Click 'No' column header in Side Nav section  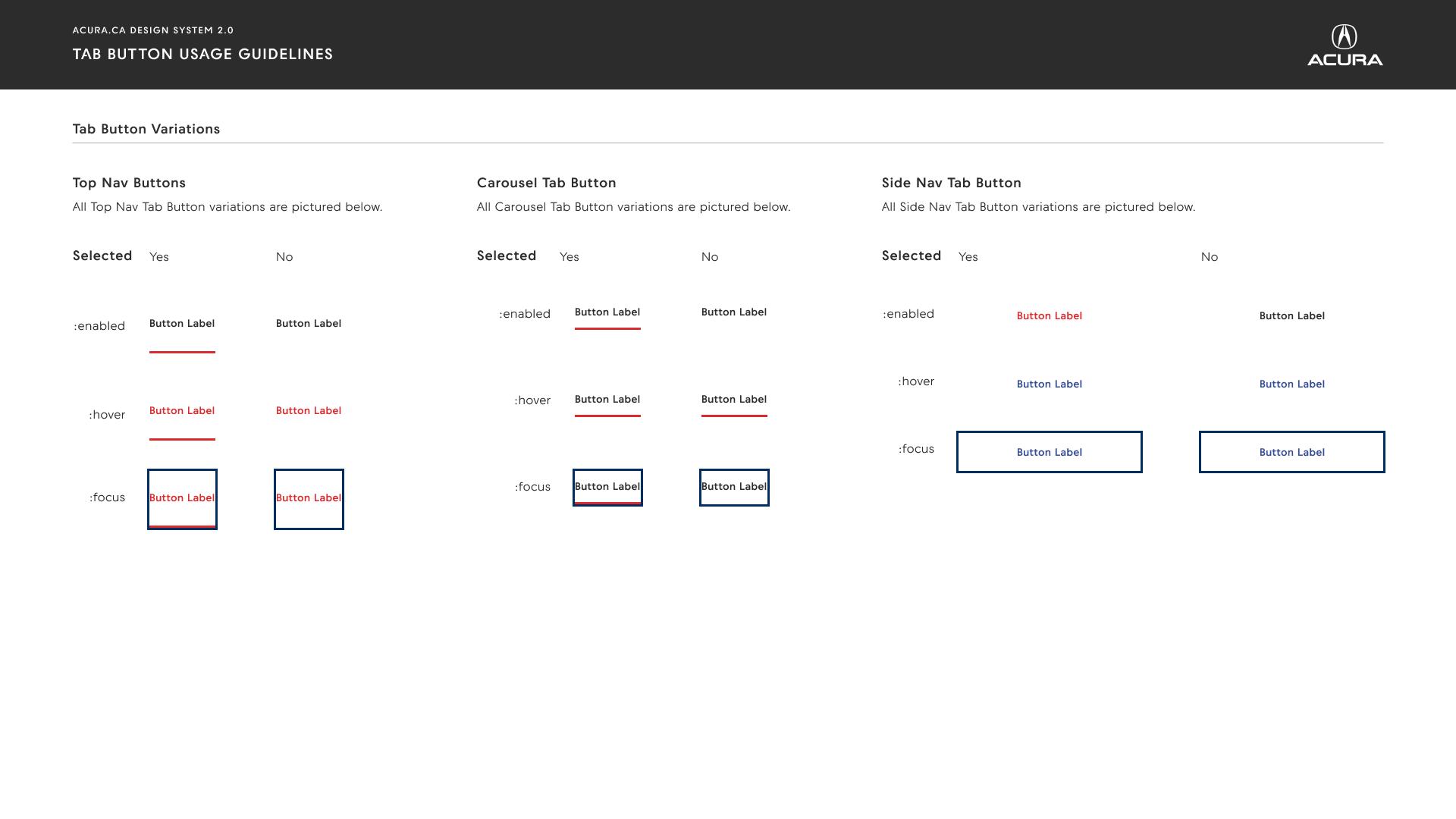1210,257
